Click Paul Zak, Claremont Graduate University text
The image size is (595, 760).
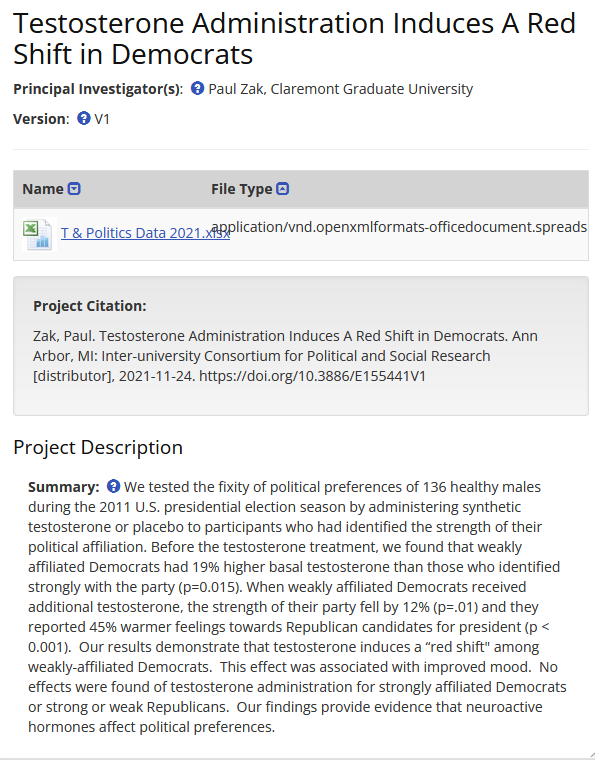341,89
